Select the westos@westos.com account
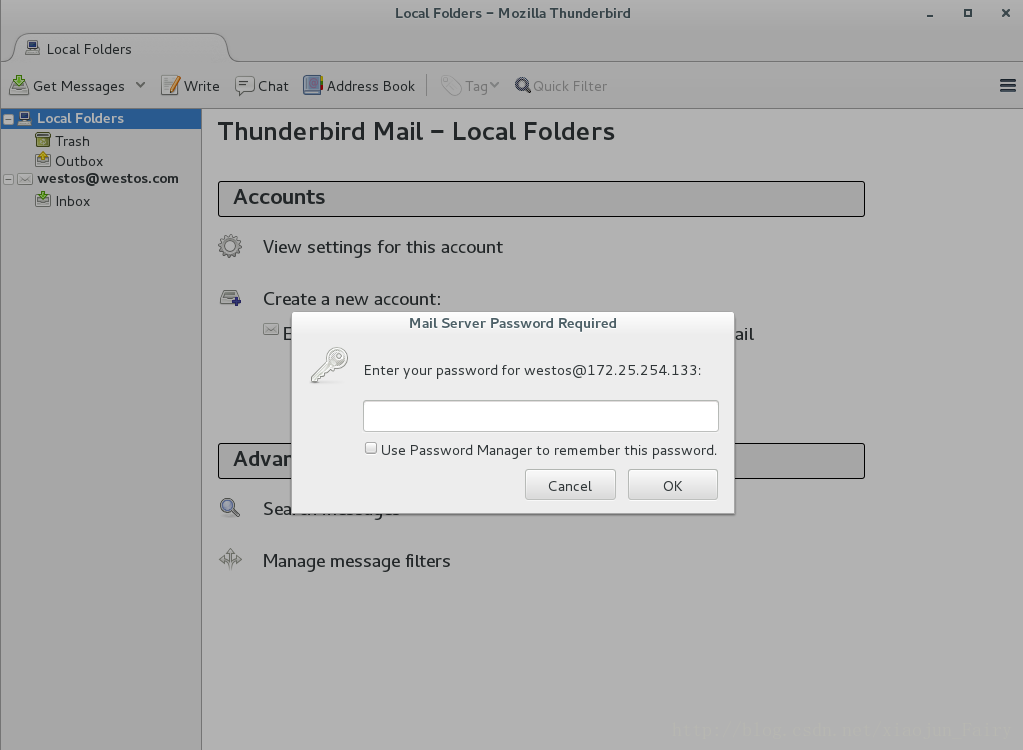The image size is (1023, 750). click(x=108, y=179)
